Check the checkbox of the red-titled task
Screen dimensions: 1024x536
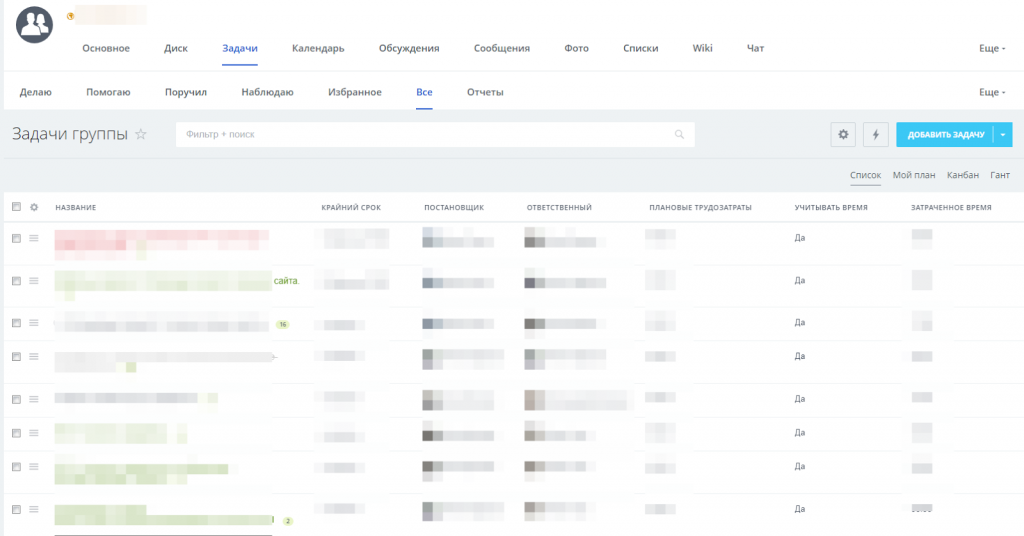click(16, 238)
